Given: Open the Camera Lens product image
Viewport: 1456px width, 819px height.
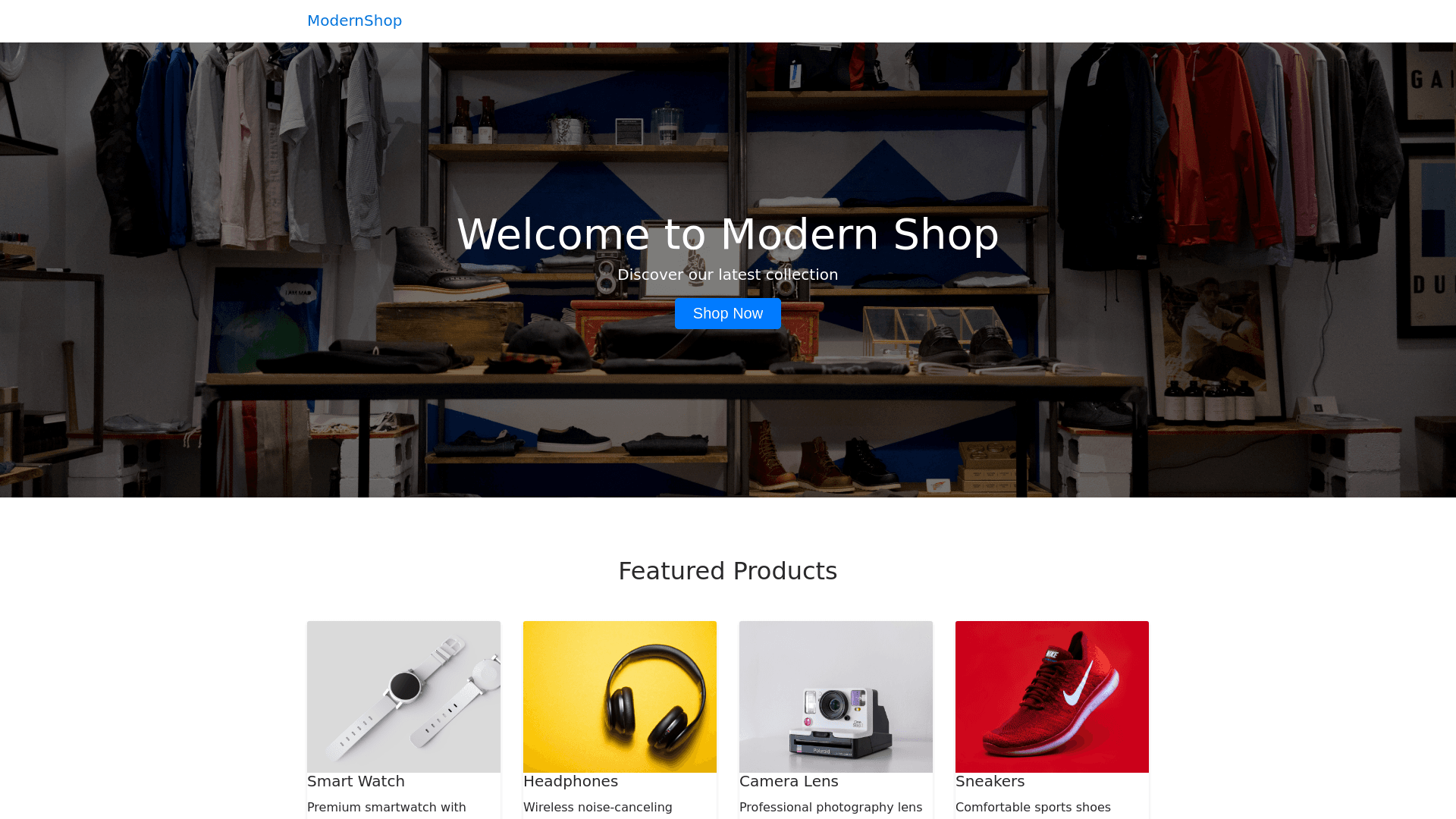Looking at the screenshot, I should (836, 697).
